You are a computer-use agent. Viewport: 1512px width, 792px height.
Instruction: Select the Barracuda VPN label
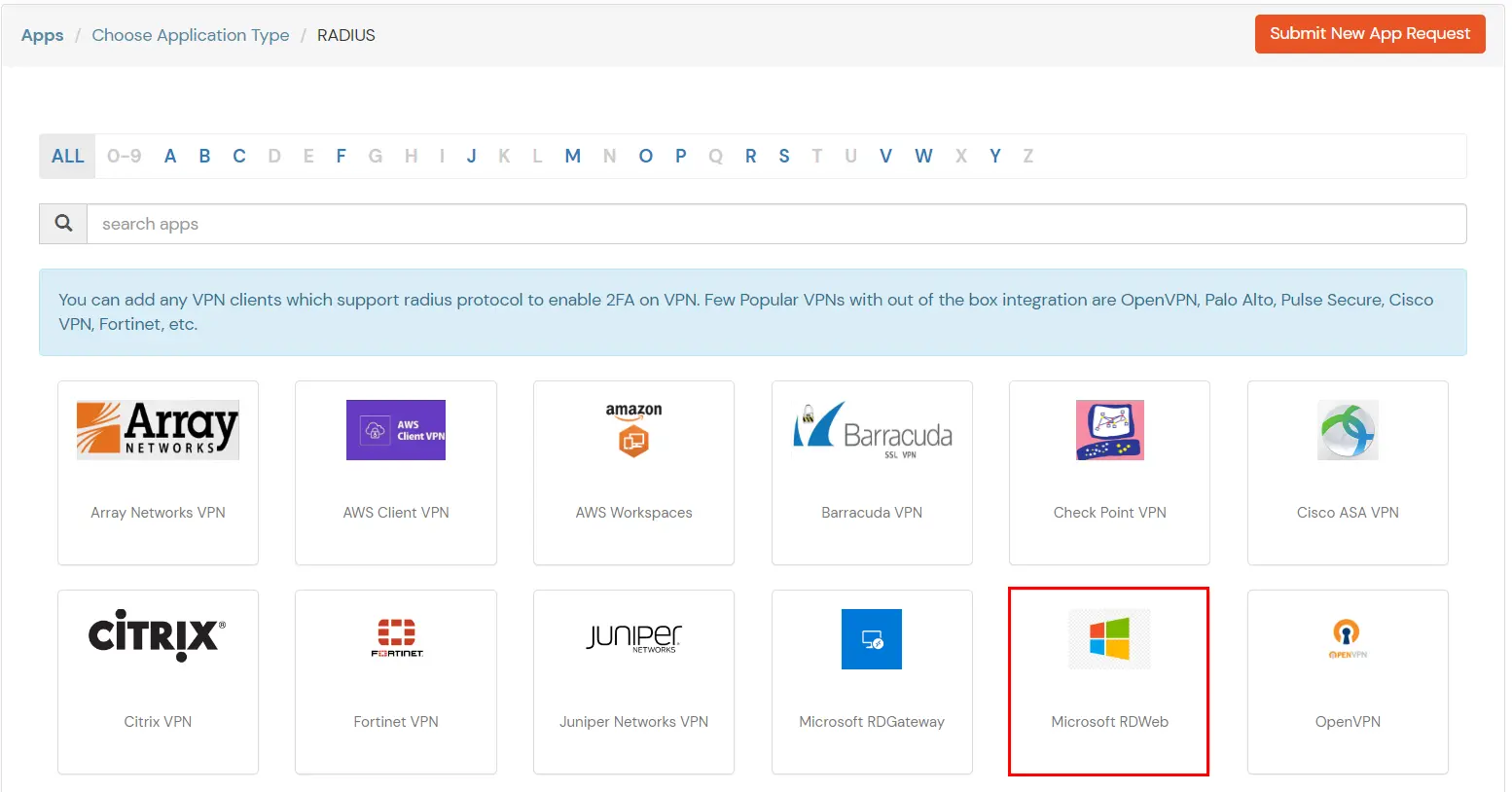pyautogui.click(x=872, y=513)
